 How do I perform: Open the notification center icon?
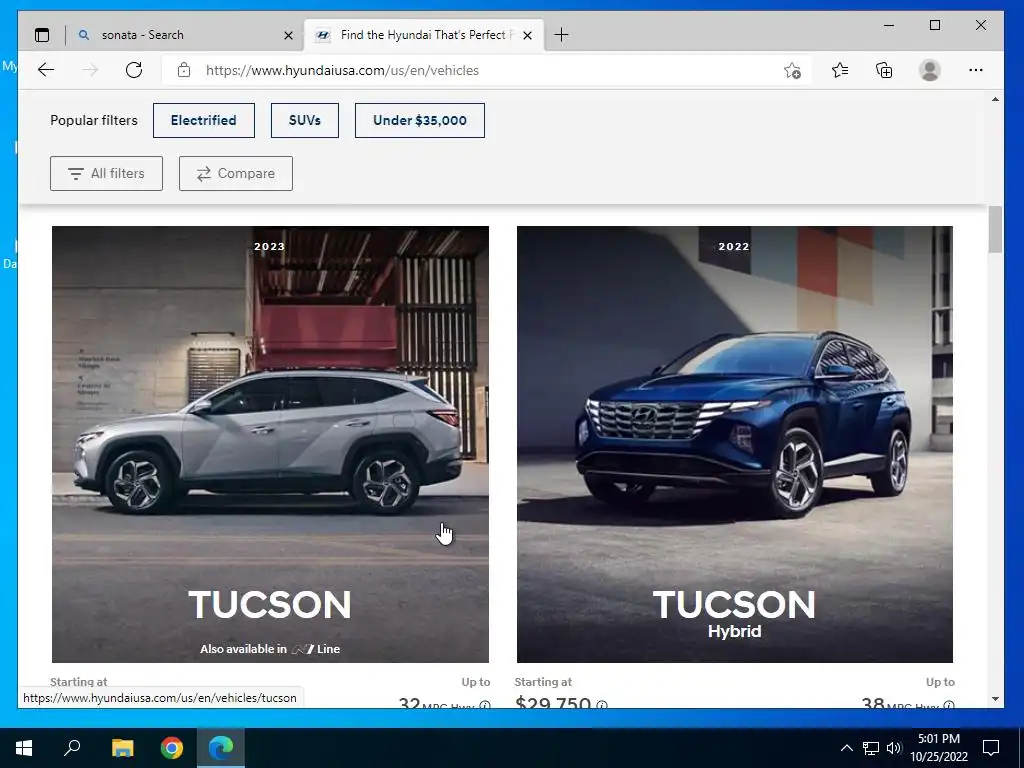pos(991,748)
